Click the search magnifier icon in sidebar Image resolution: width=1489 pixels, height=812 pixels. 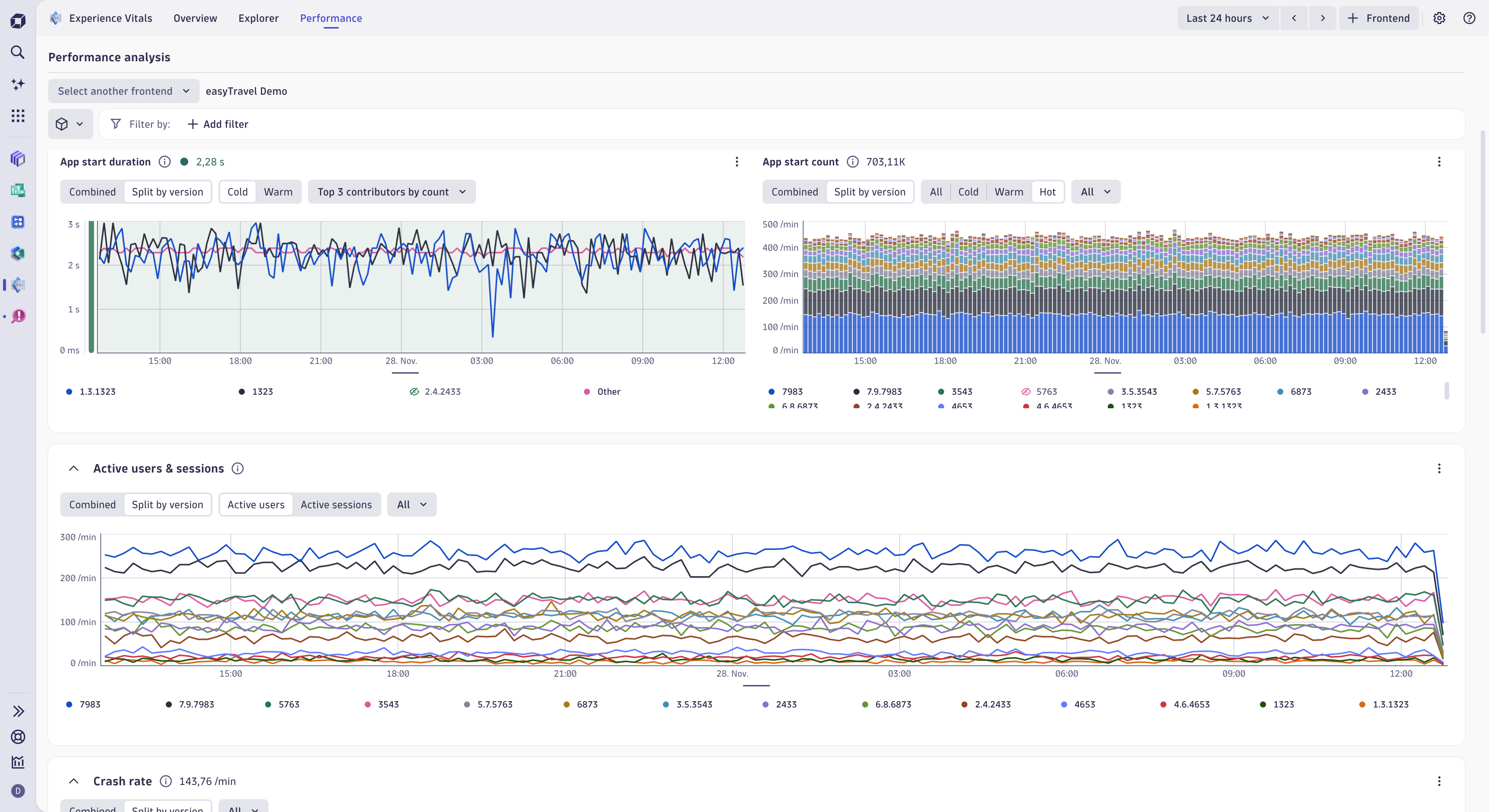(x=18, y=53)
